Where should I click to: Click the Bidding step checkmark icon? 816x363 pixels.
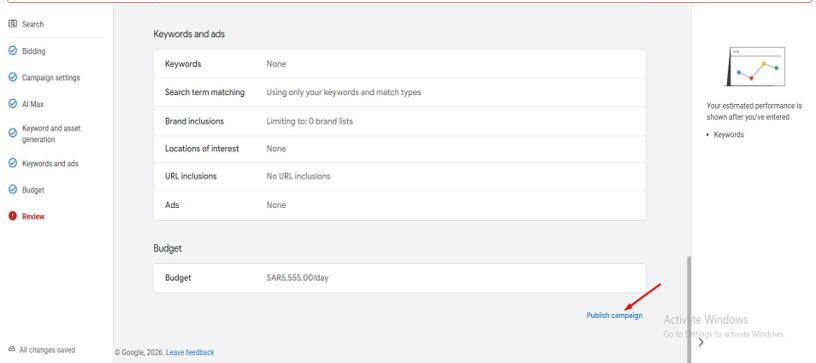pos(13,50)
